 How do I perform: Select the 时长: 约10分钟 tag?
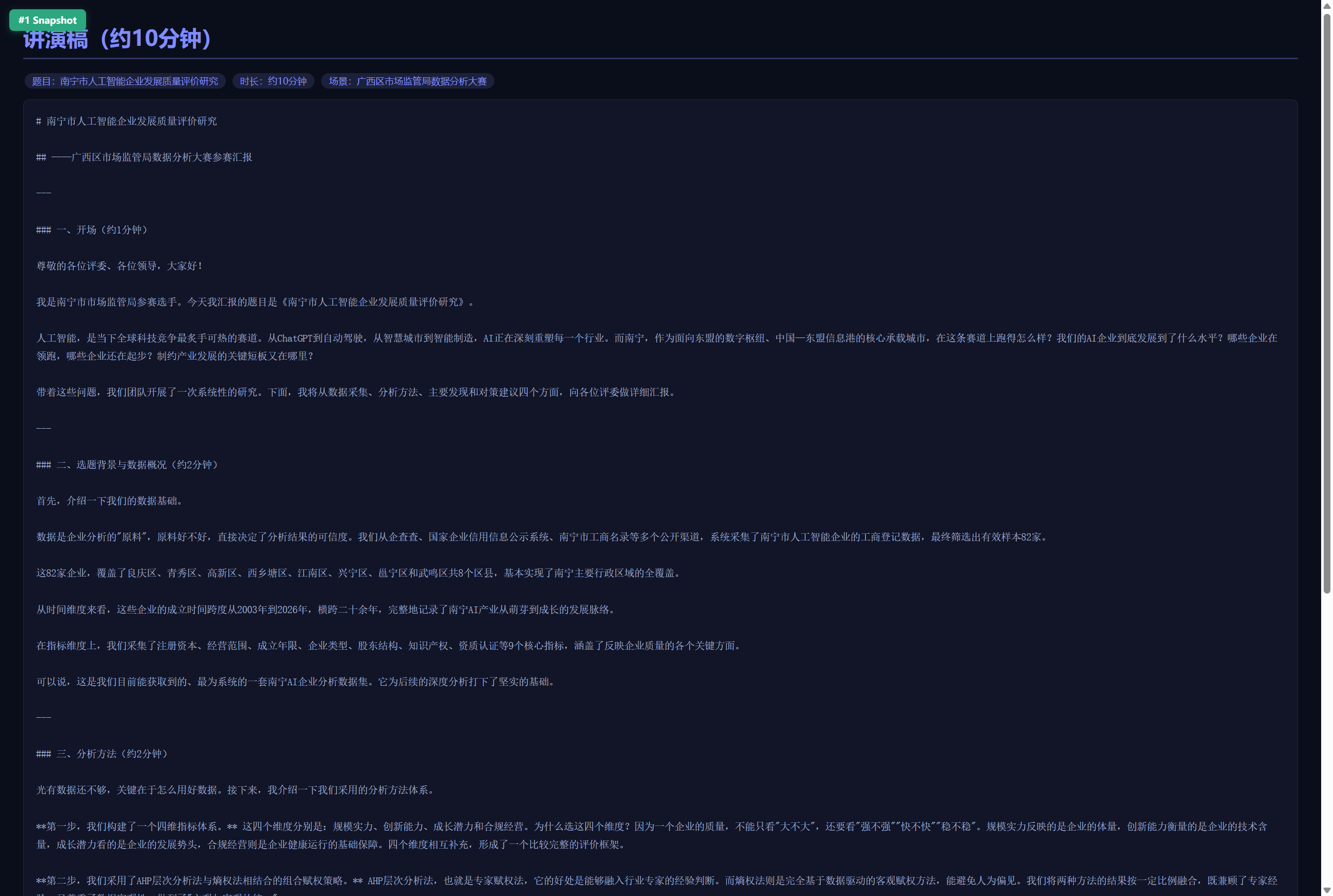pos(273,81)
